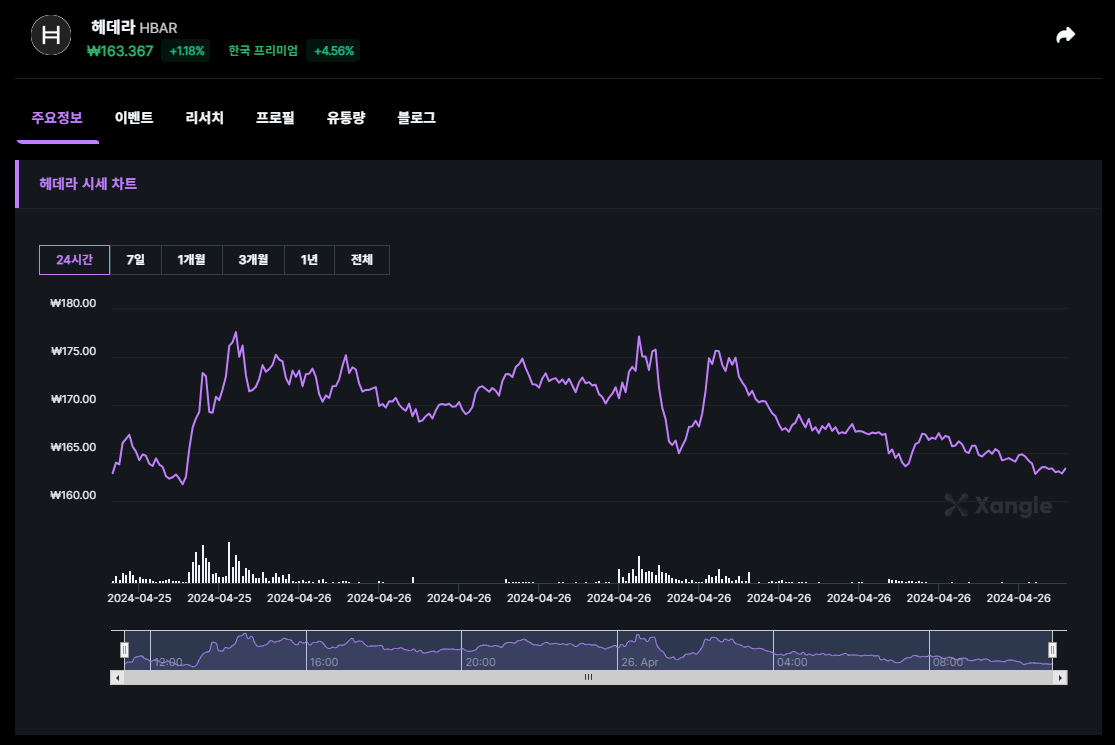1115x745 pixels.
Task: Click the navigator scrollbar right arrow
Action: [1060, 677]
